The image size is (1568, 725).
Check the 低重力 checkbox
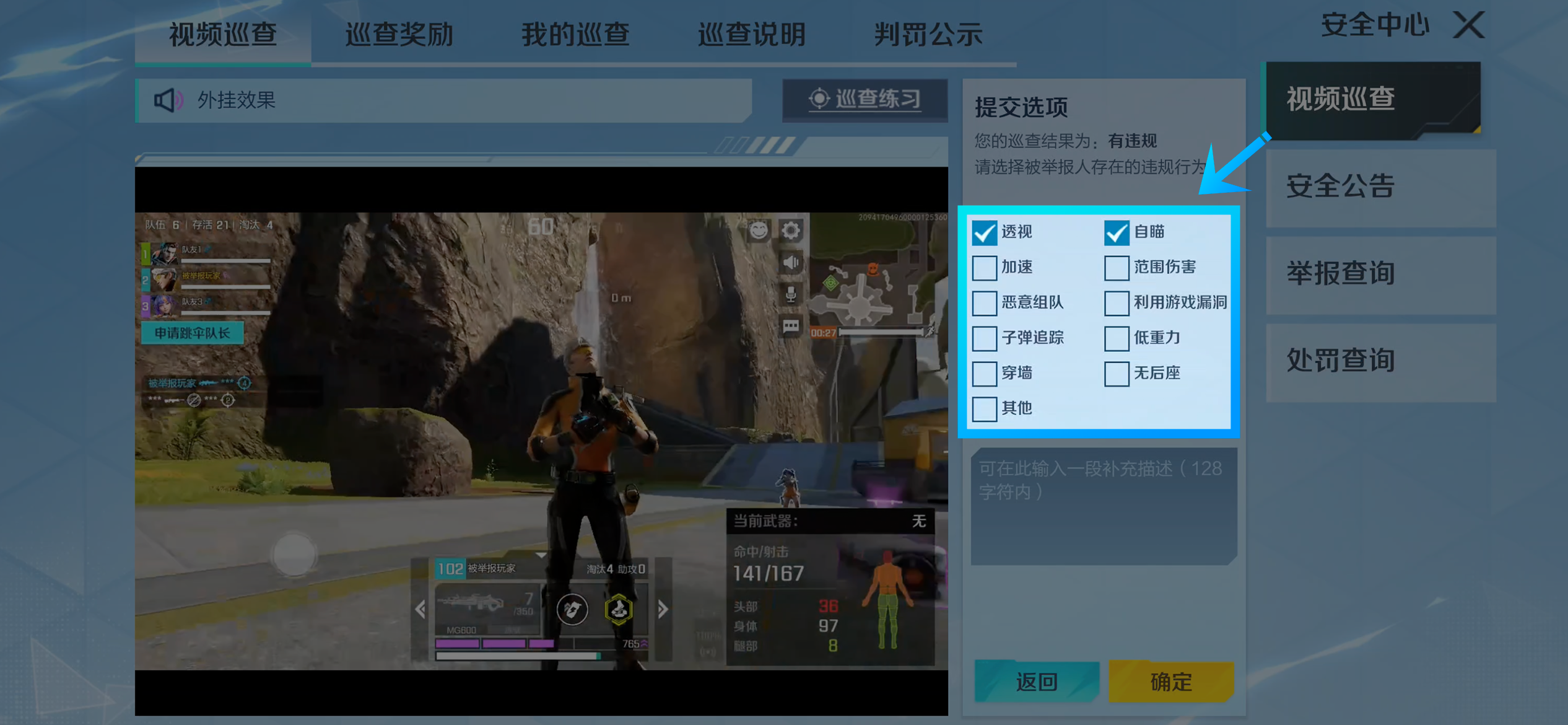1117,338
